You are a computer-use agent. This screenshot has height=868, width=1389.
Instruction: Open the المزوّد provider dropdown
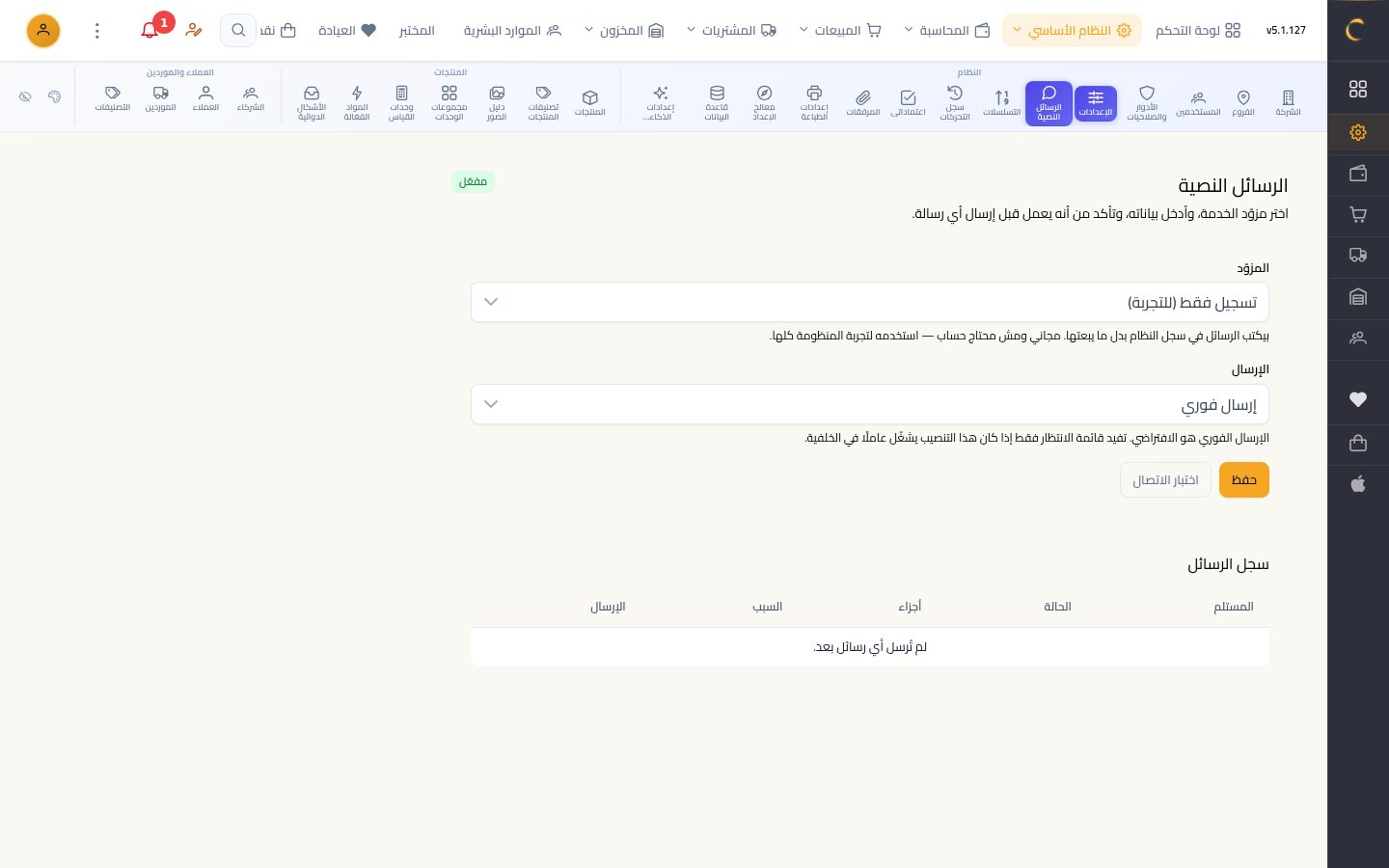point(870,302)
